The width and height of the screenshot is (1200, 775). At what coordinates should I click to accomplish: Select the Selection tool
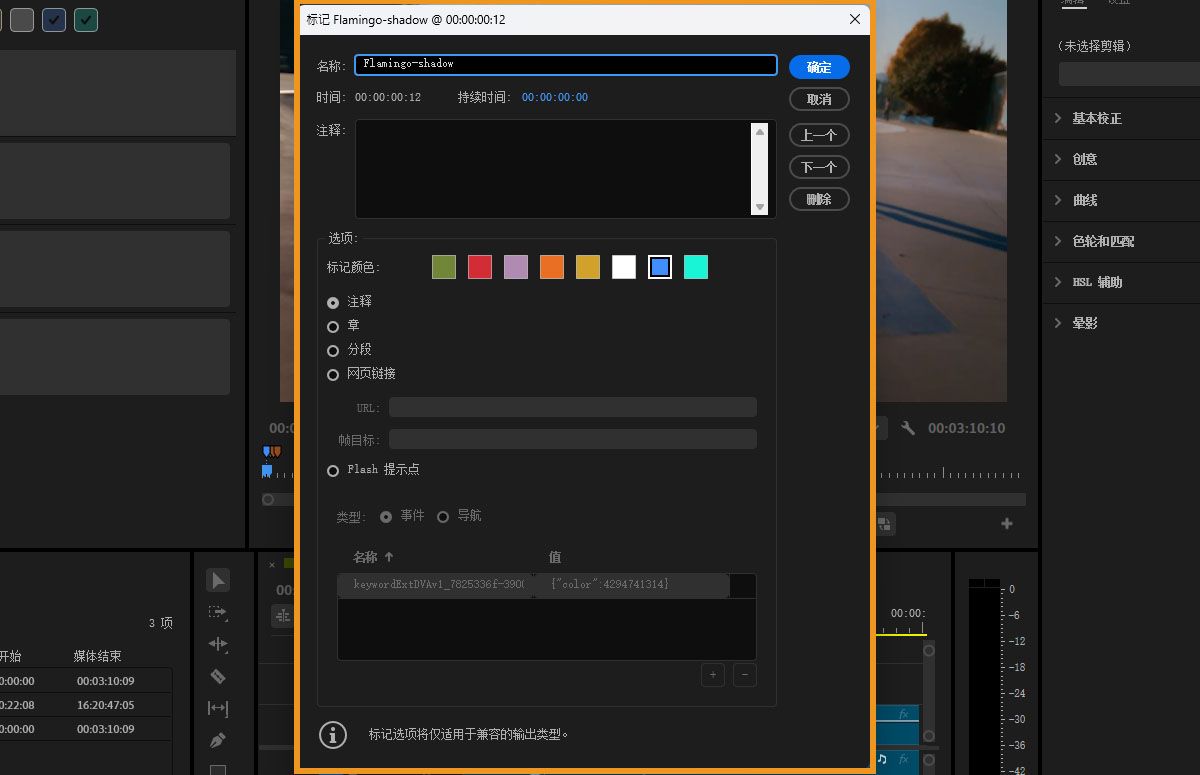coord(218,580)
